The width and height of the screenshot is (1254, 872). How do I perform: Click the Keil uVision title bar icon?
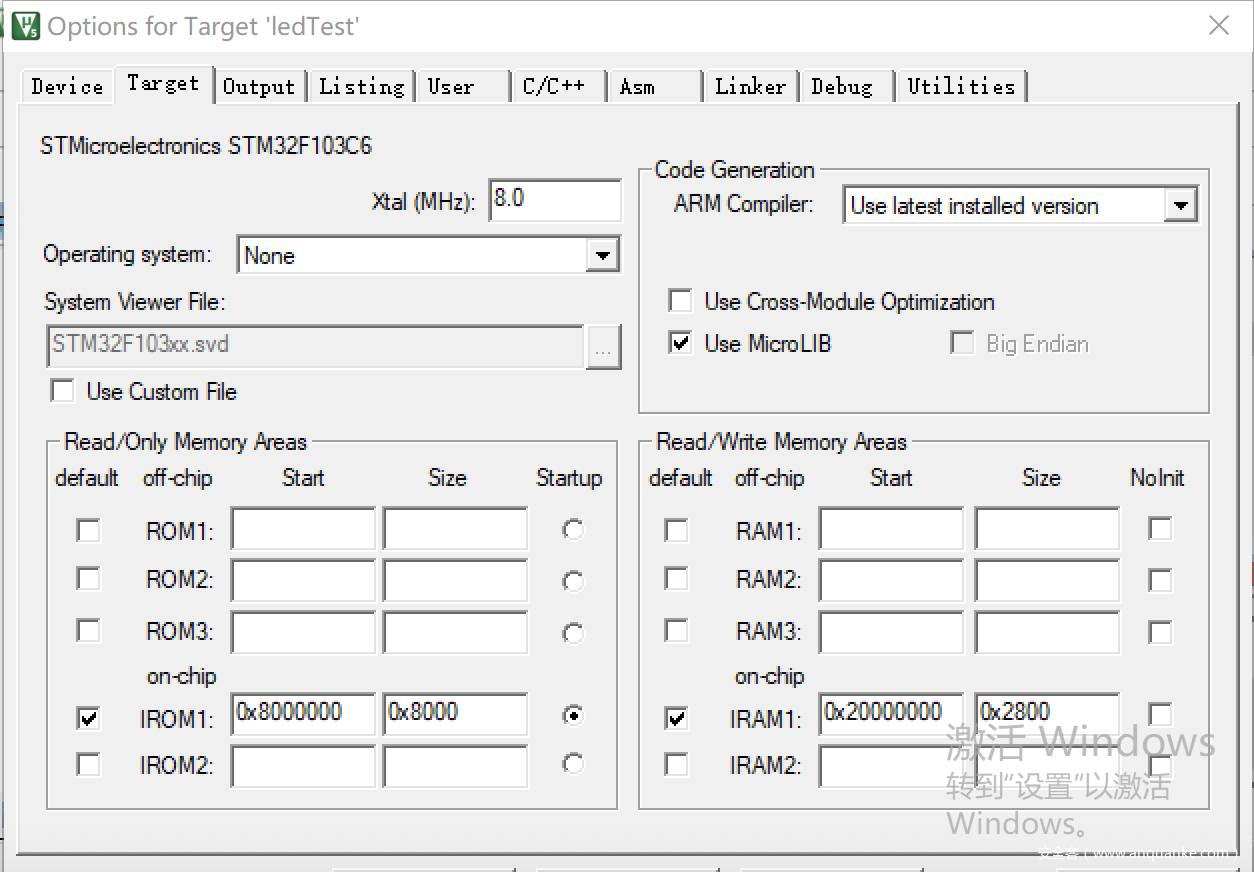[x=25, y=25]
